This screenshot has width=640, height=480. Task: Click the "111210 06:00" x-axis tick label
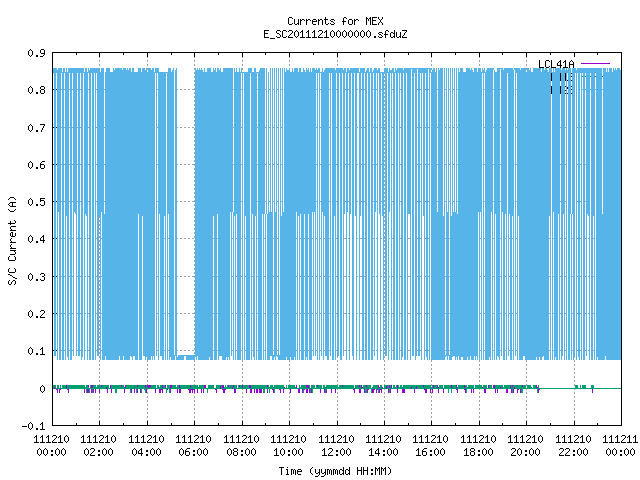point(194,446)
